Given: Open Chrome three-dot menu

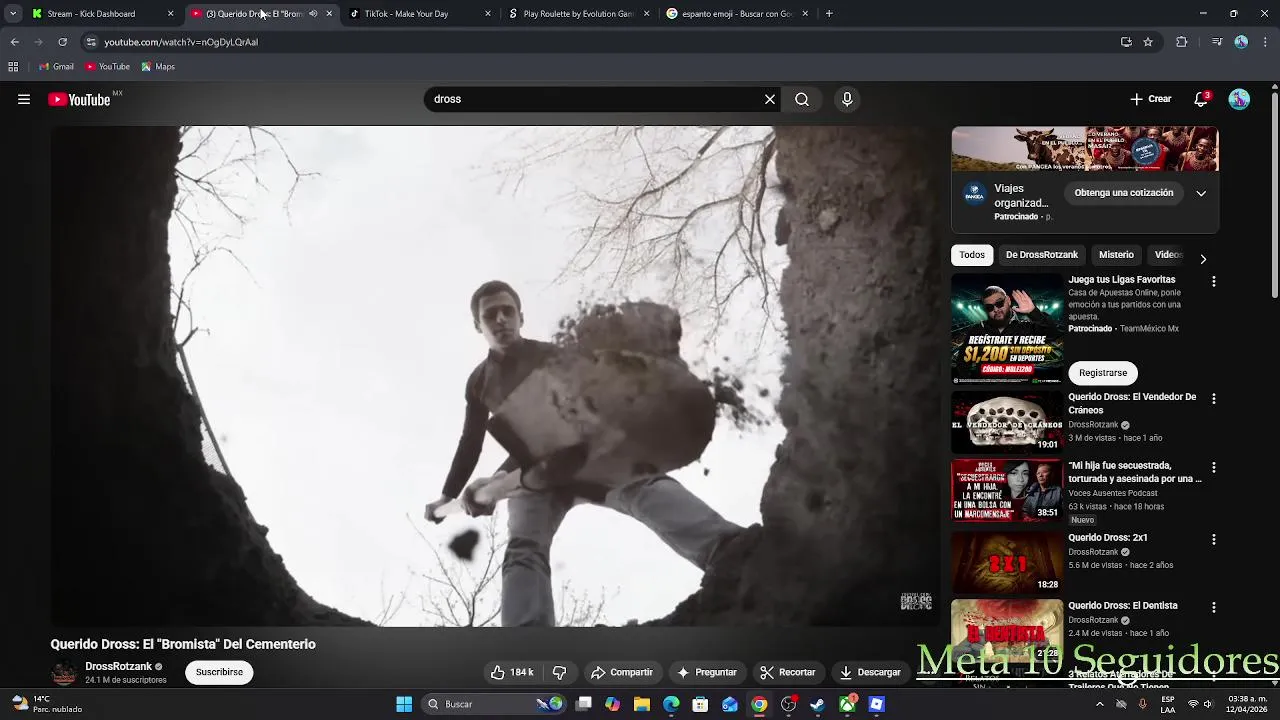Looking at the screenshot, I should (1266, 42).
